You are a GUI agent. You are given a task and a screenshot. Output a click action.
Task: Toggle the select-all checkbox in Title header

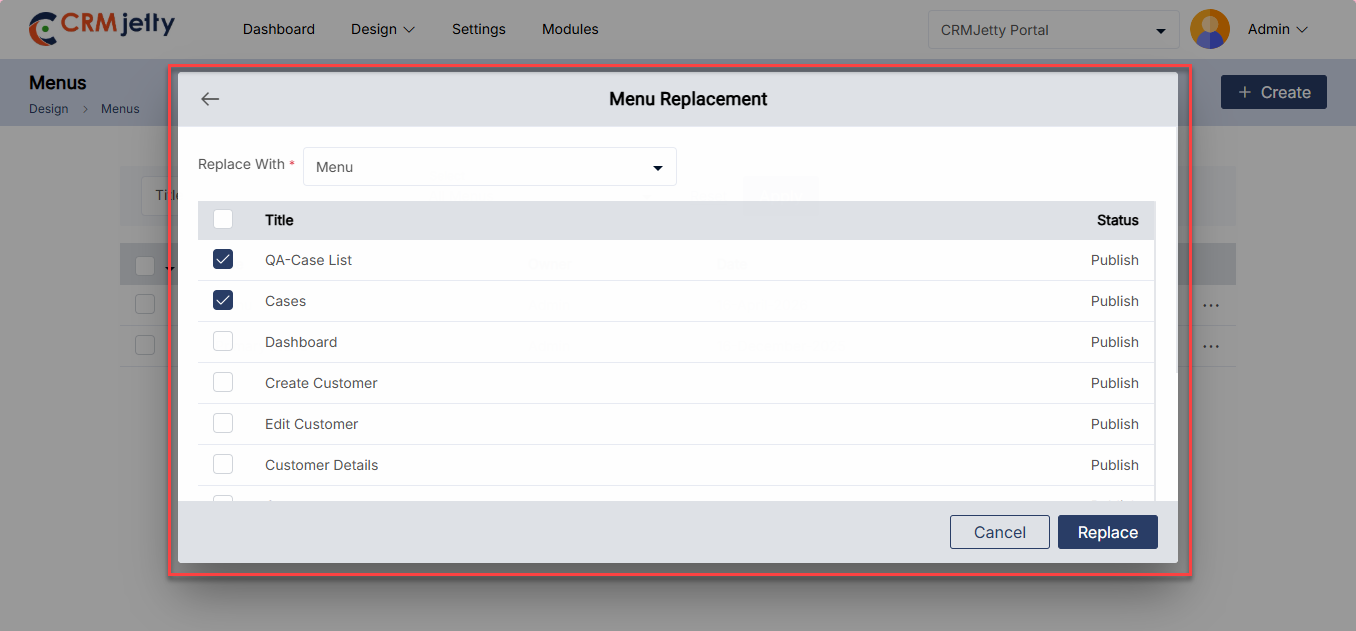click(x=223, y=220)
